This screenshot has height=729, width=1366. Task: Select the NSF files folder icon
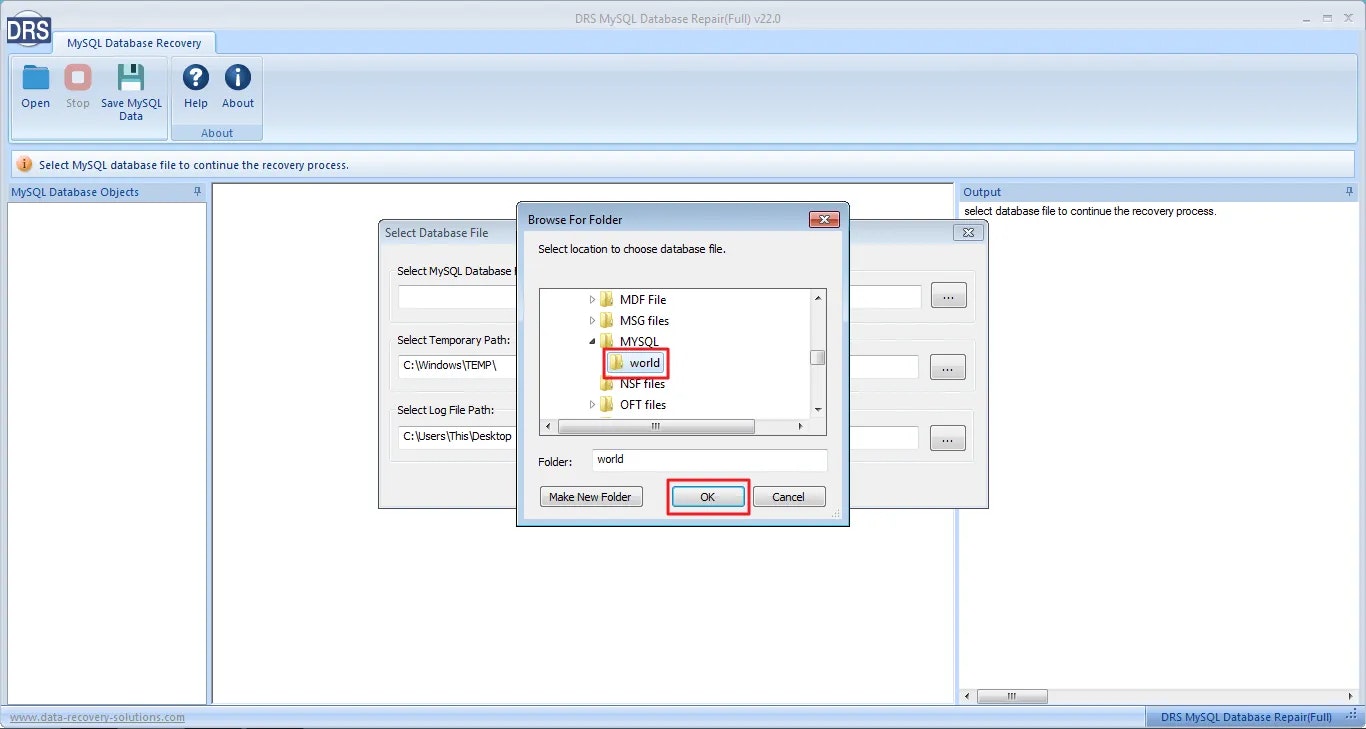(606, 383)
